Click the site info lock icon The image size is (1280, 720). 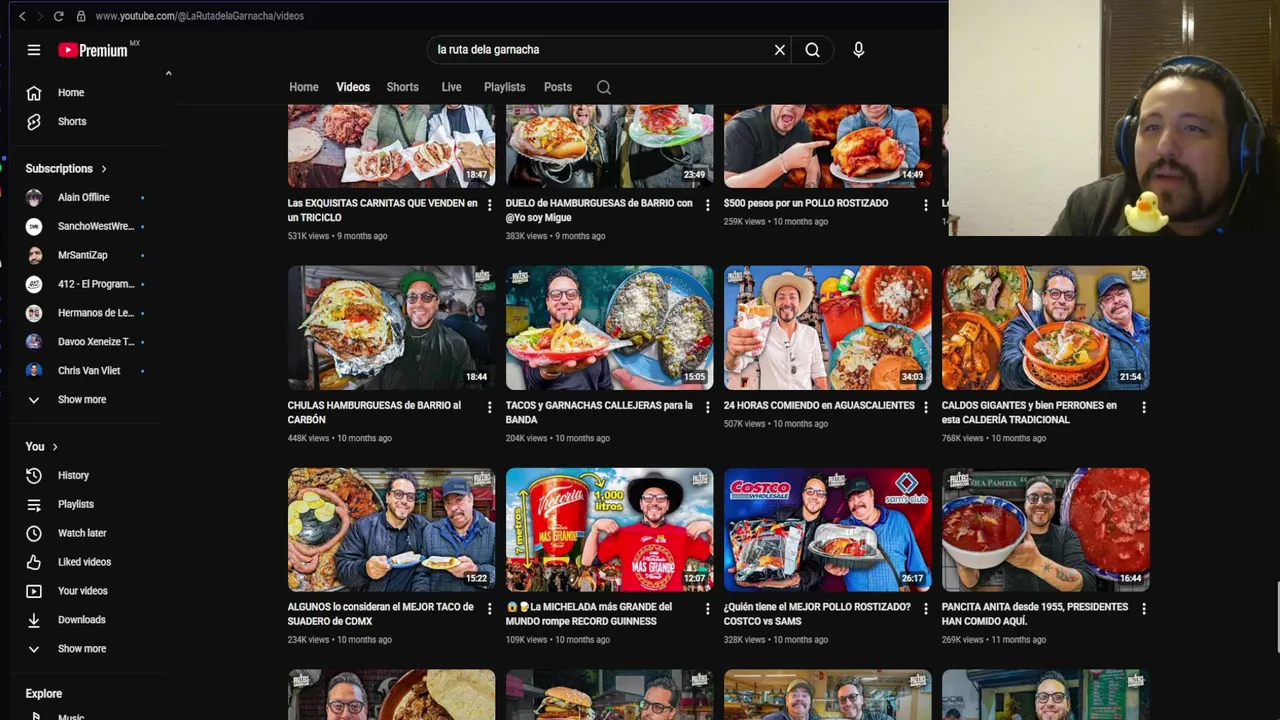click(81, 16)
